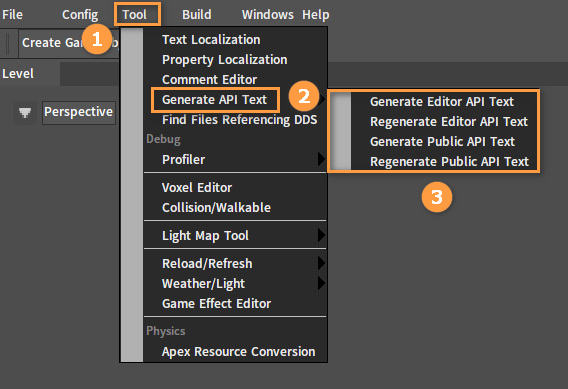The width and height of the screenshot is (568, 389).
Task: Open the Build menu
Action: pyautogui.click(x=196, y=14)
